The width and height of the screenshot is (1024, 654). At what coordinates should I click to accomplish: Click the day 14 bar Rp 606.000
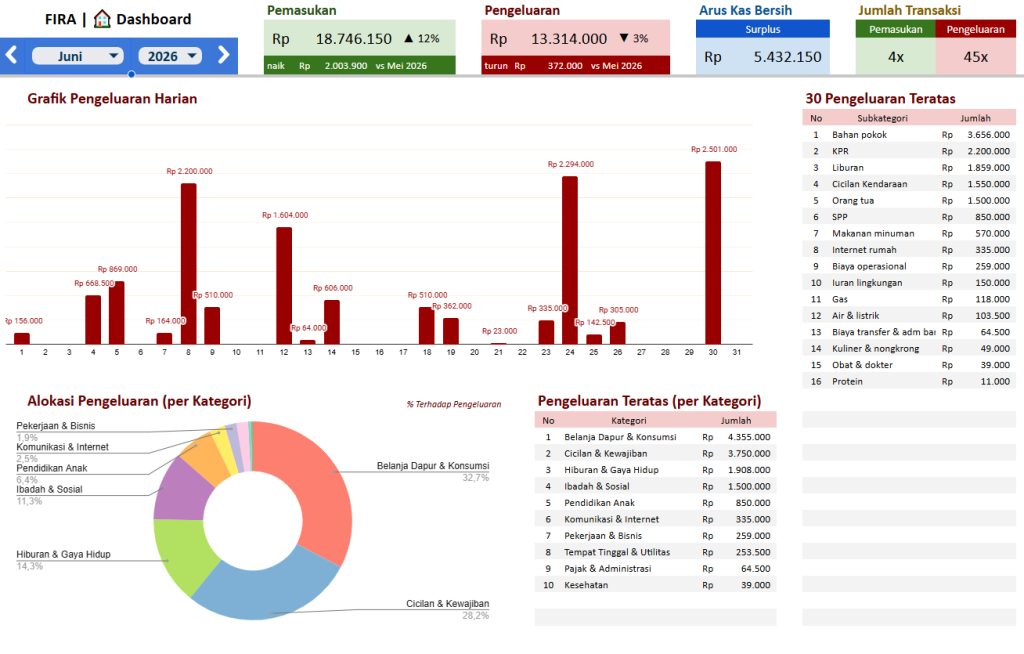coord(332,322)
